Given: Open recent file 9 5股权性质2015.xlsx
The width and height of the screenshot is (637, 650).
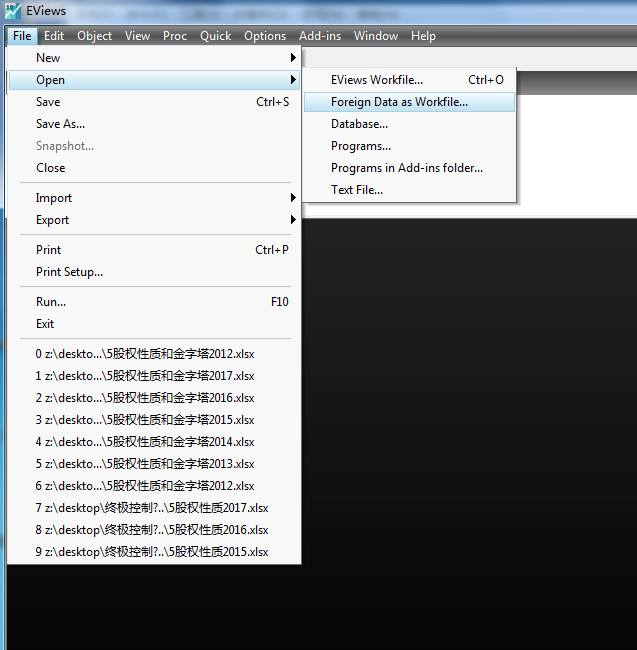Looking at the screenshot, I should click(154, 552).
